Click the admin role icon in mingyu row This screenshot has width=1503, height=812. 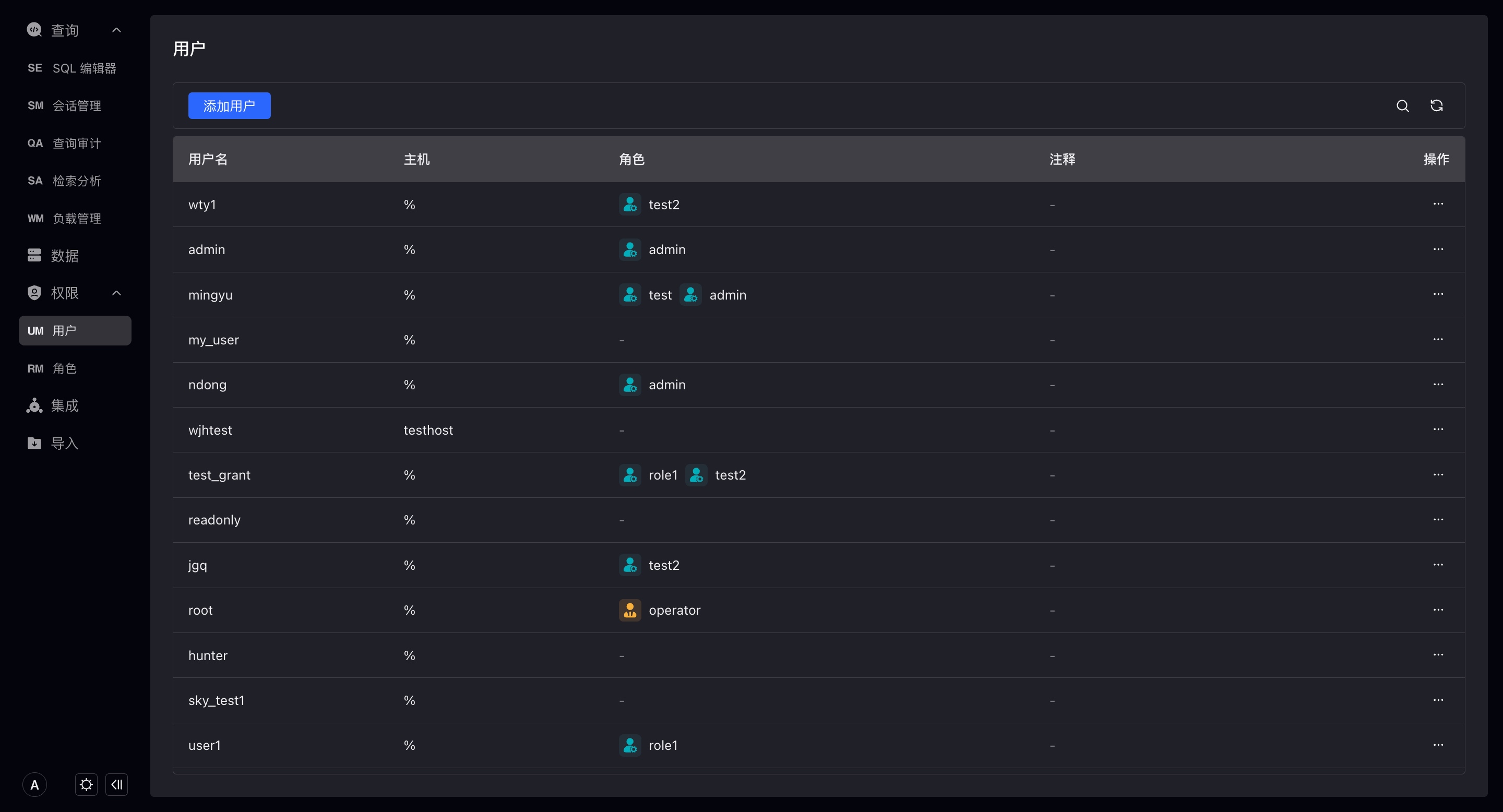click(x=690, y=295)
